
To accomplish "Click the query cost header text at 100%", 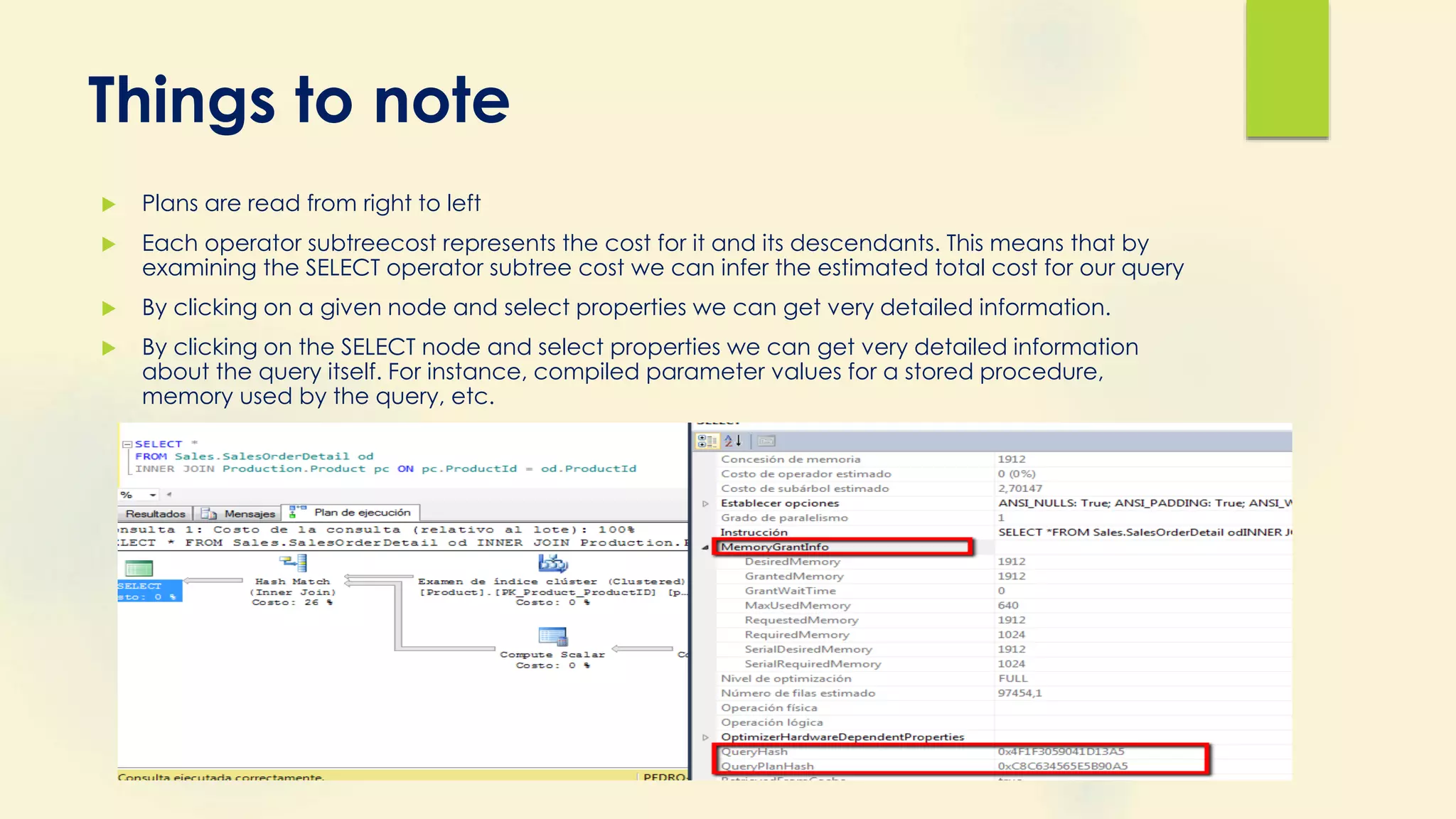I will pos(377,530).
